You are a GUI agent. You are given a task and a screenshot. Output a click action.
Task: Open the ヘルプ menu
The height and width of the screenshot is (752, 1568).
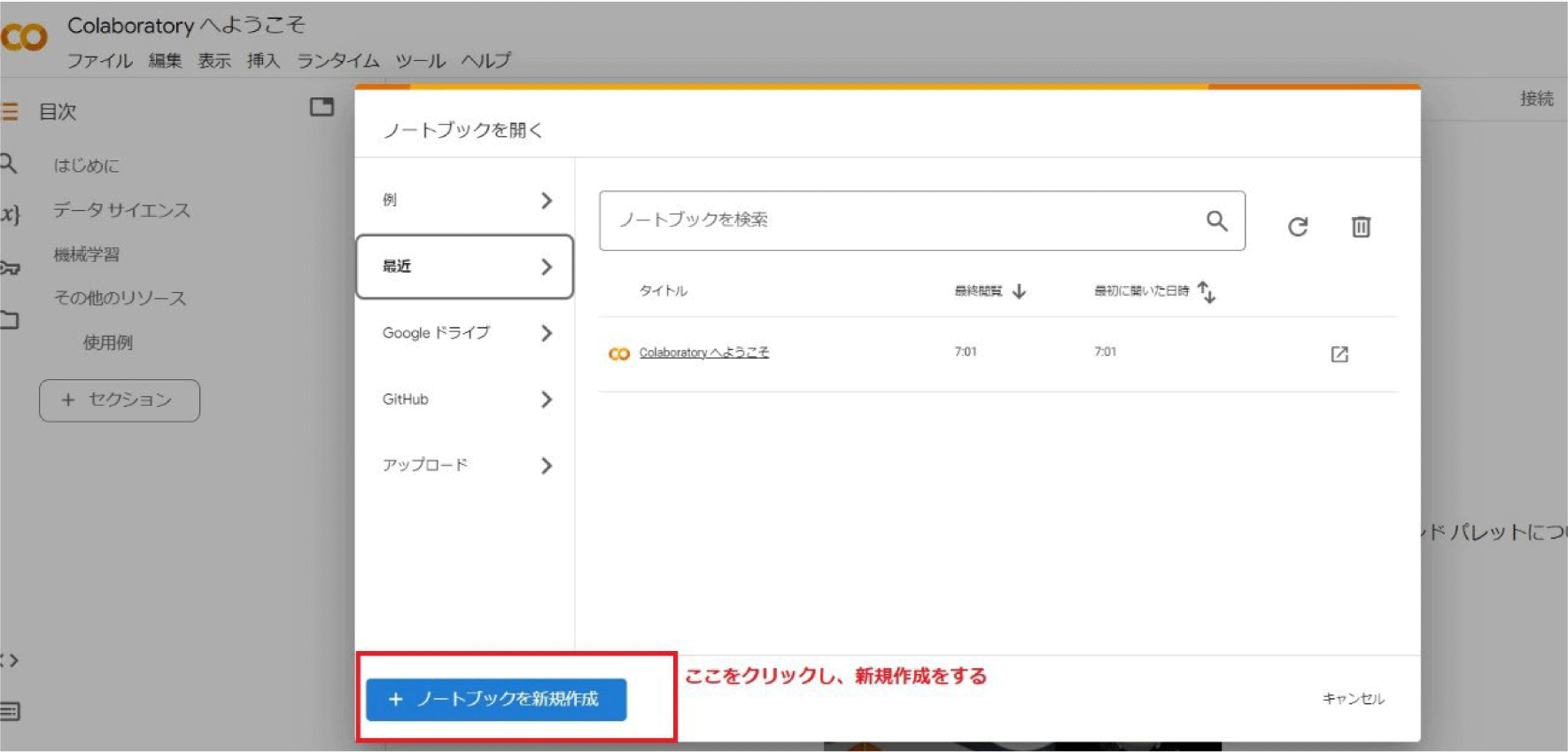485,61
